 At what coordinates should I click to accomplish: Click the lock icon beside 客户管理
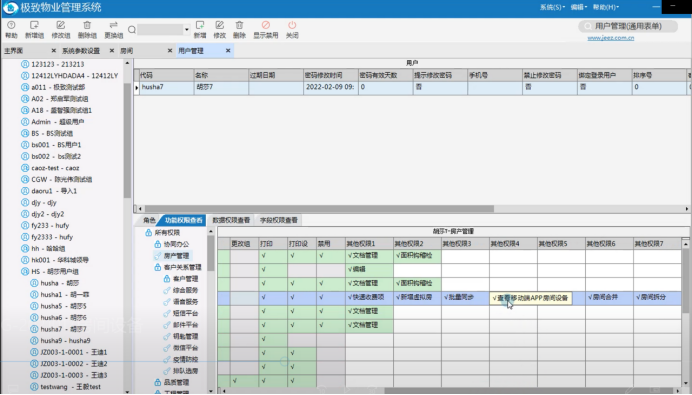[x=166, y=279]
